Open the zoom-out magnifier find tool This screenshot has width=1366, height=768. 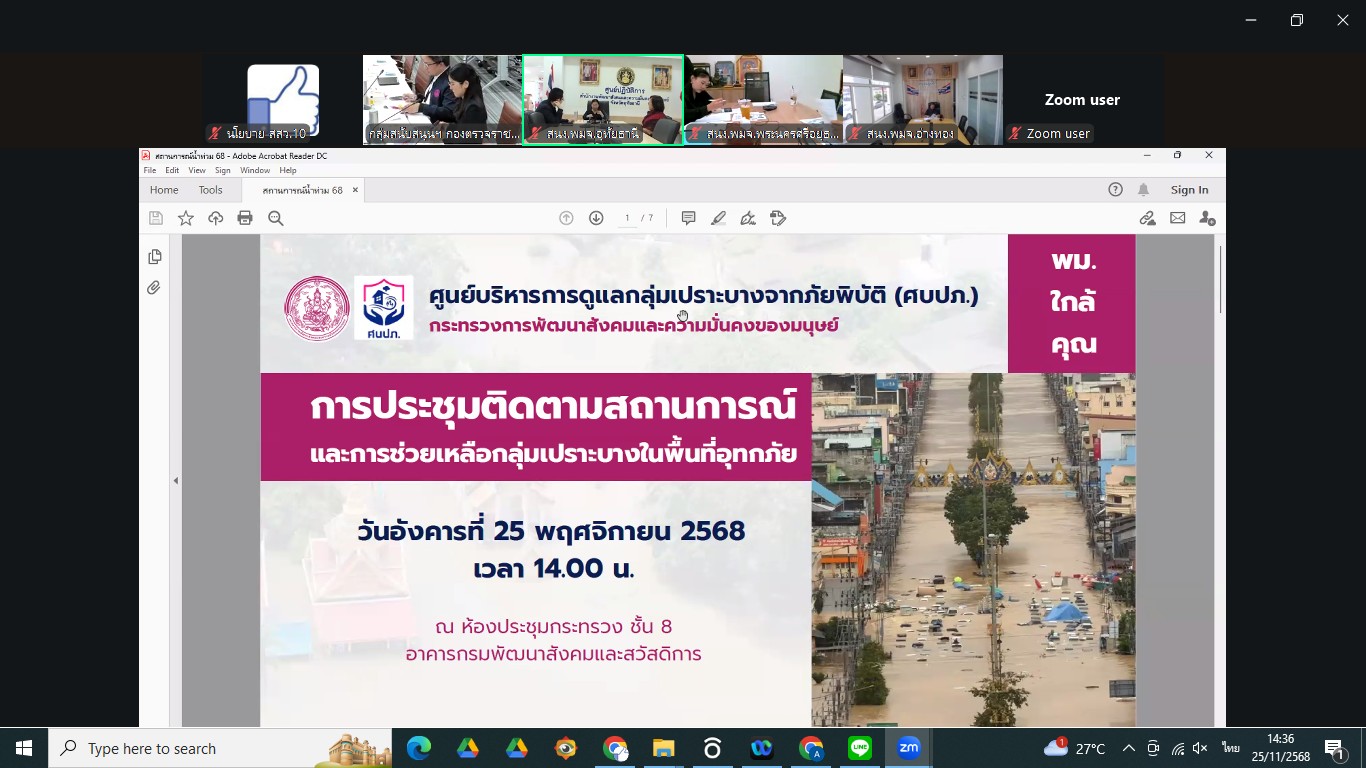point(276,218)
